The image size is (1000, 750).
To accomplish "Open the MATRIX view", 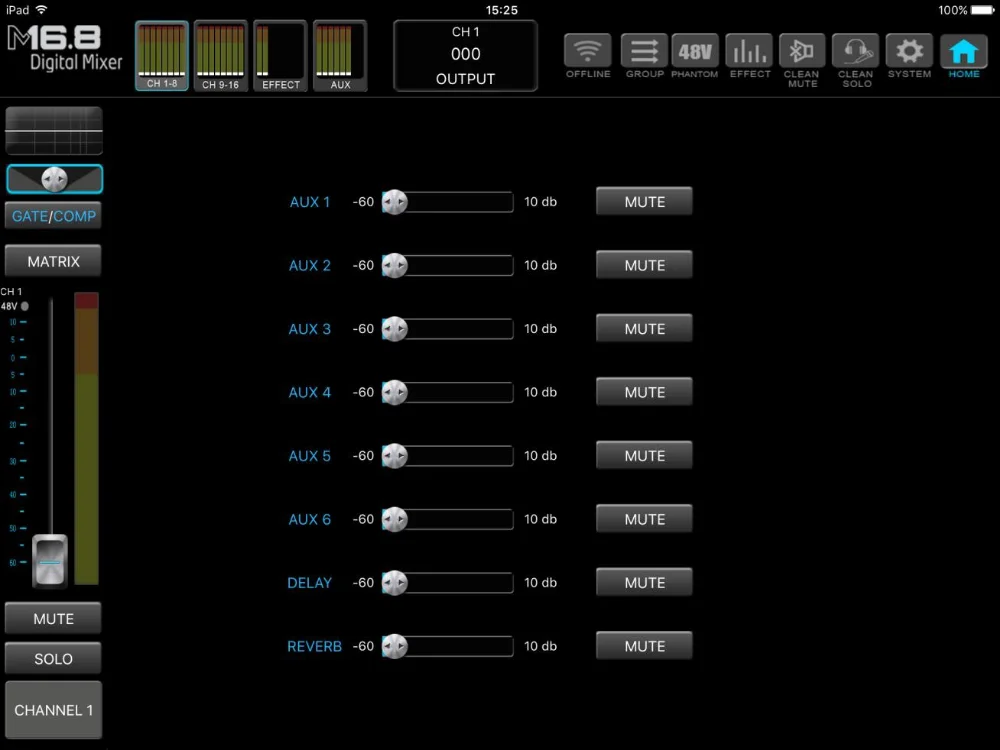I will point(54,261).
